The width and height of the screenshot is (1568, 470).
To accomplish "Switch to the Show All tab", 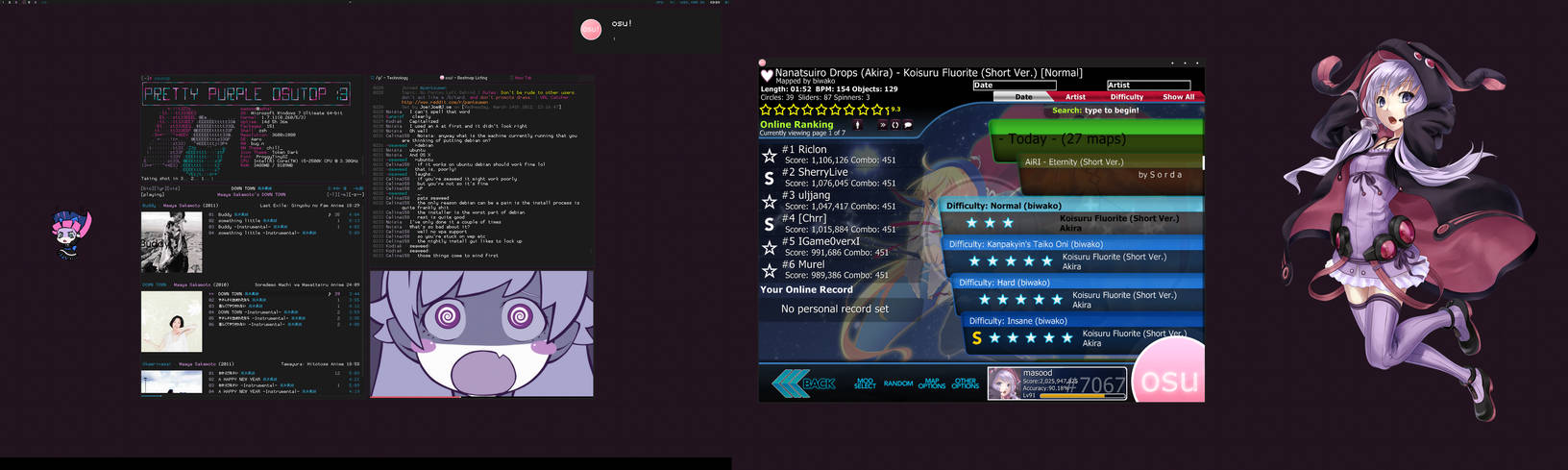I will [x=1178, y=97].
